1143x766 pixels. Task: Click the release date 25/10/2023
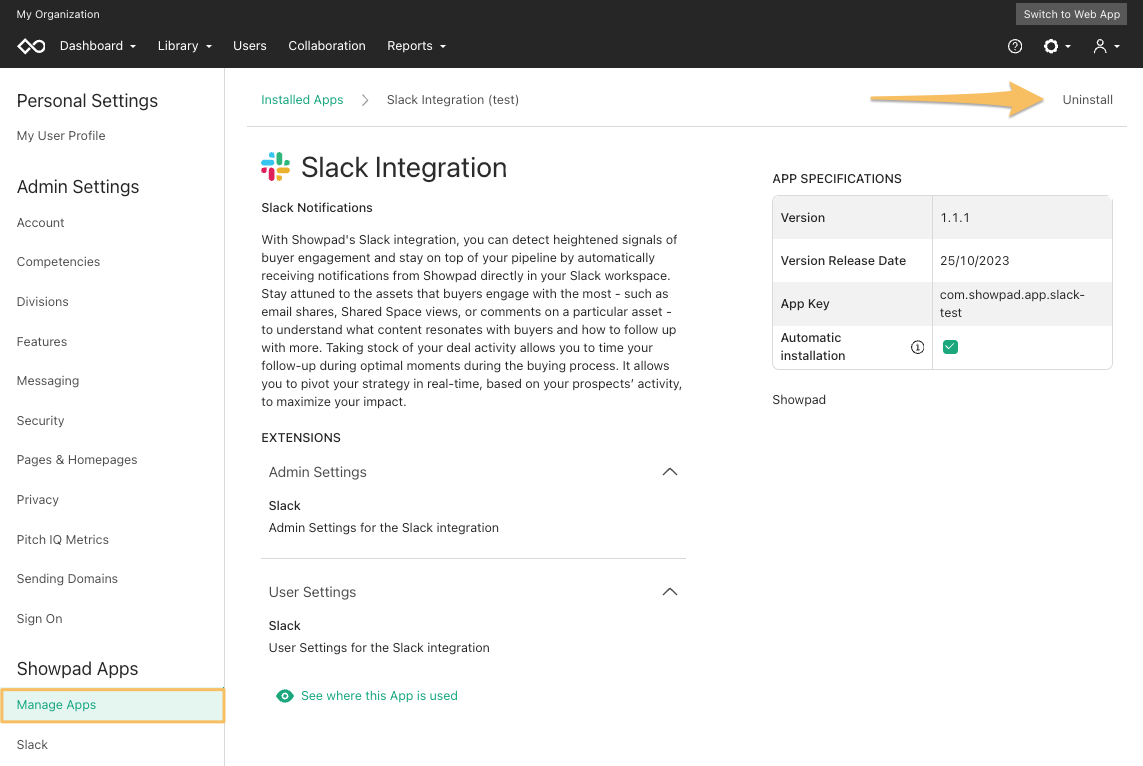click(974, 261)
